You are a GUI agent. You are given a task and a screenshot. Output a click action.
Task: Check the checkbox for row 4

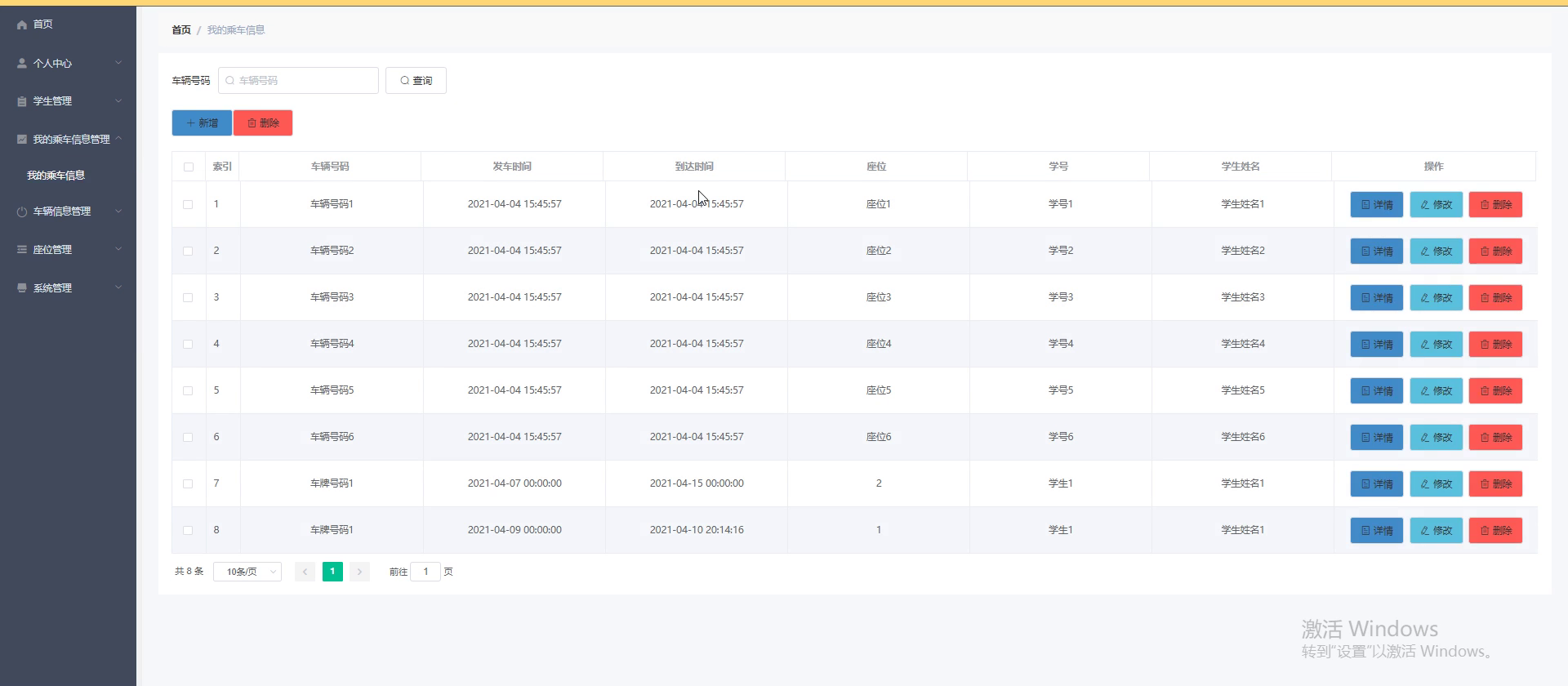[188, 344]
